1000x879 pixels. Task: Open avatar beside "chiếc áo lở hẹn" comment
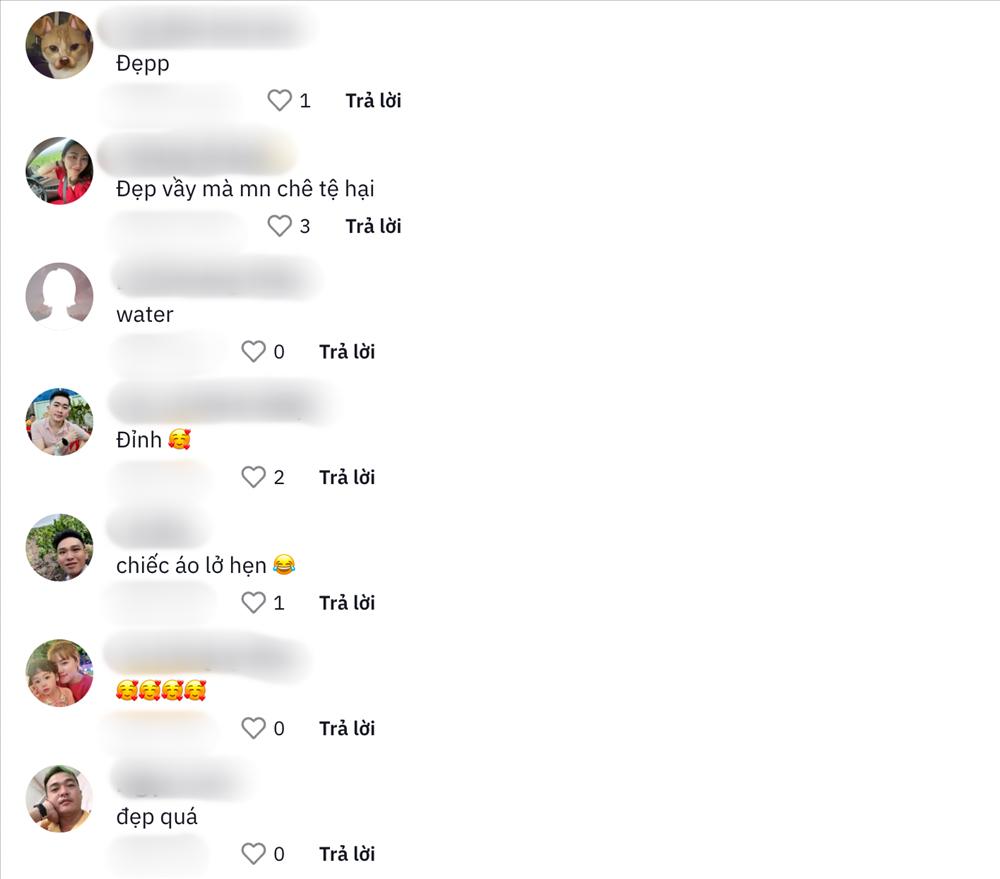[x=59, y=548]
